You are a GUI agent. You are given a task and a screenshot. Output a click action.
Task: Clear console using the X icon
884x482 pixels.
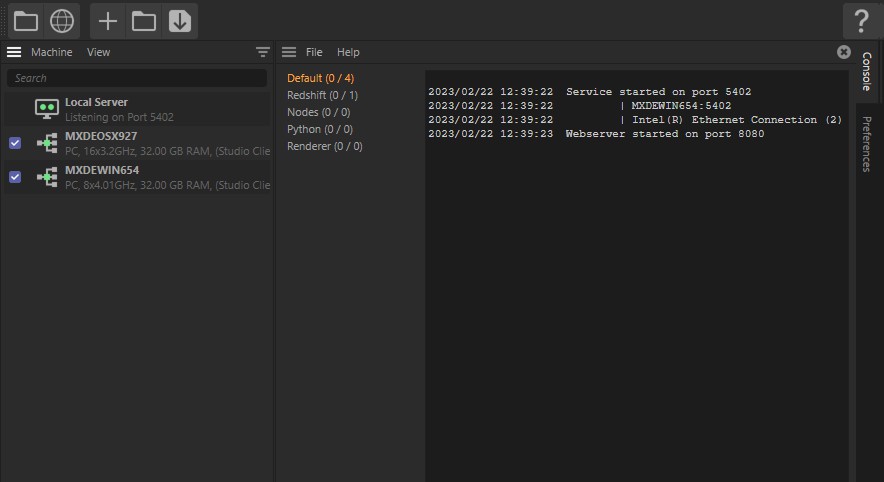point(843,52)
